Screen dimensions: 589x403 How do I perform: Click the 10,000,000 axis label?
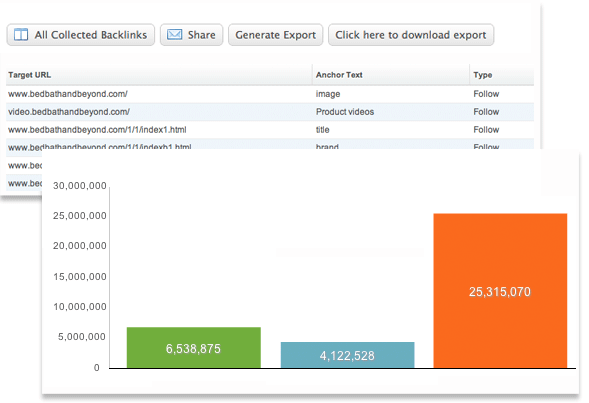pyautogui.click(x=80, y=307)
